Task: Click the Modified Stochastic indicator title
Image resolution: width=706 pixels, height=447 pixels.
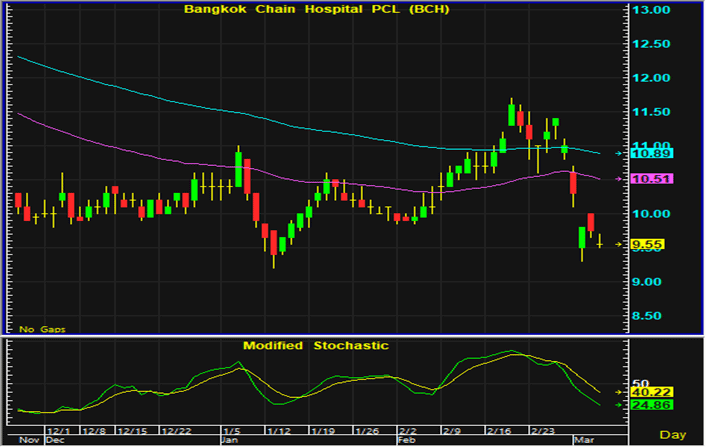Action: click(x=316, y=346)
